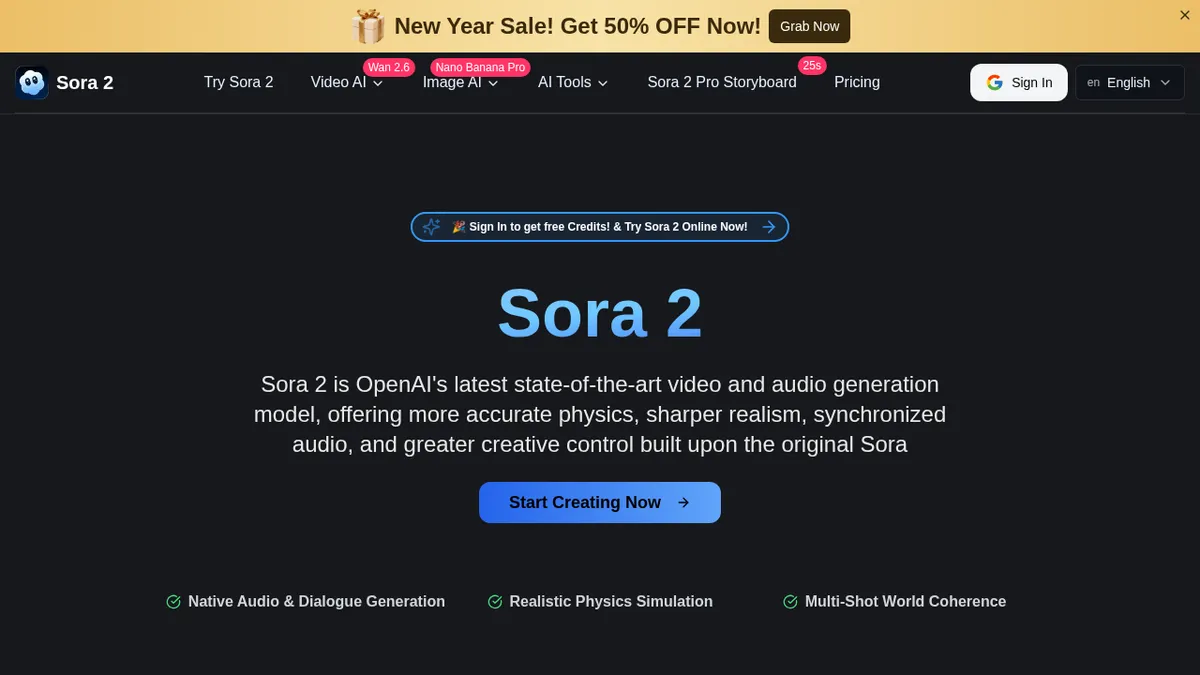Expand the Image AI dropdown

tap(459, 82)
